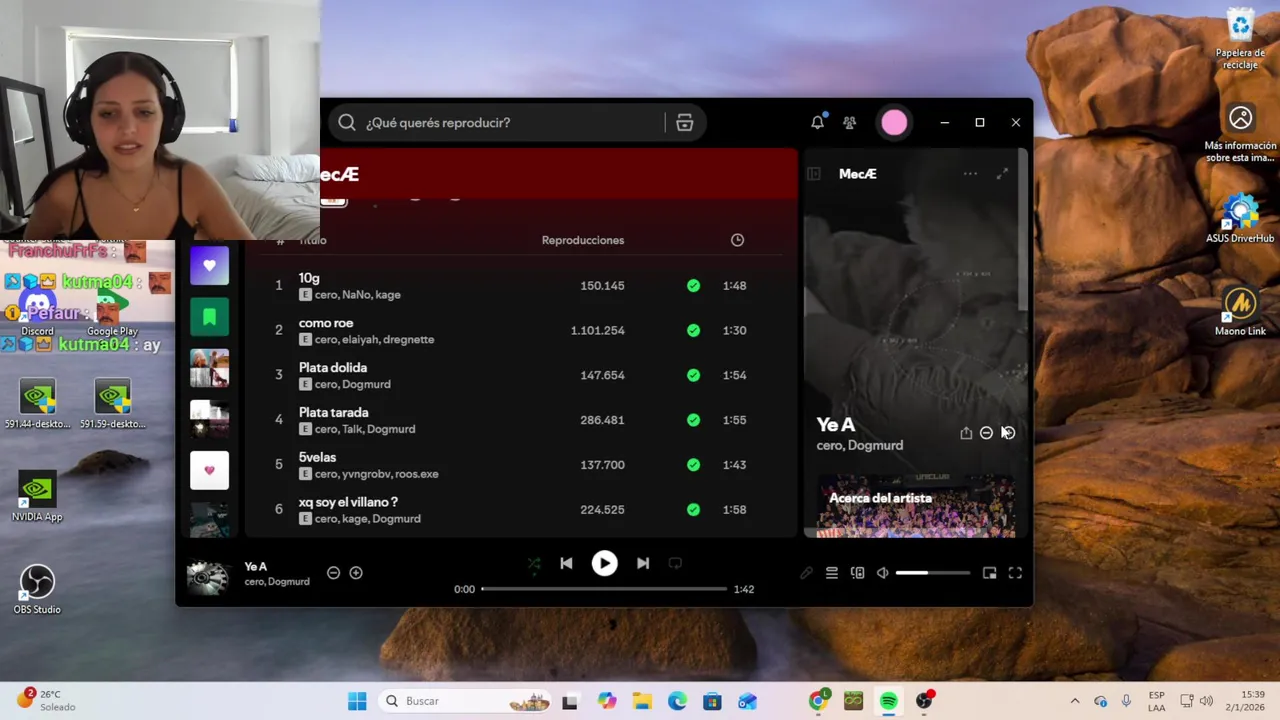Enter fullscreen player mode
The image size is (1280, 720).
click(1015, 573)
